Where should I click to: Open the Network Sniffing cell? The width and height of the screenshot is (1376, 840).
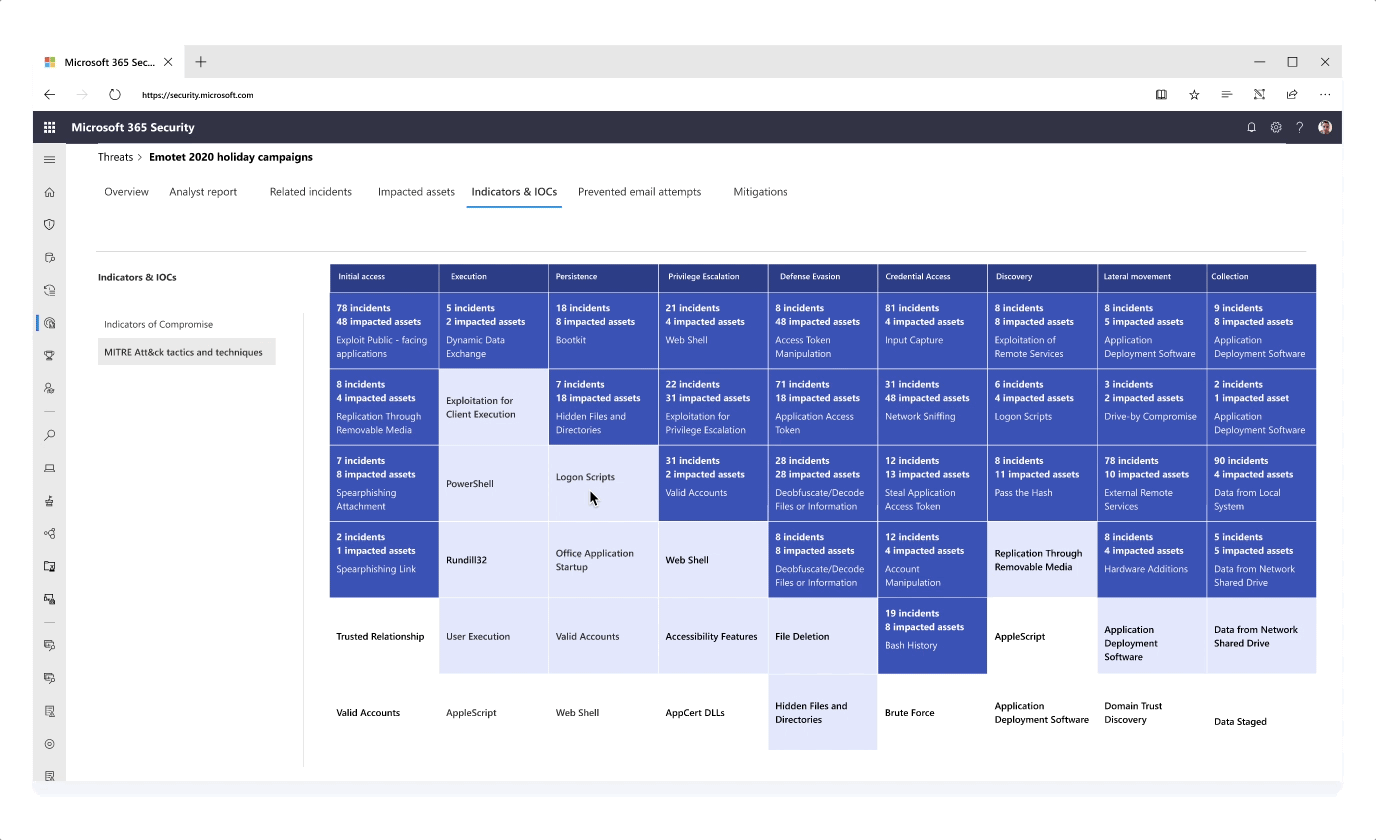click(x=932, y=407)
